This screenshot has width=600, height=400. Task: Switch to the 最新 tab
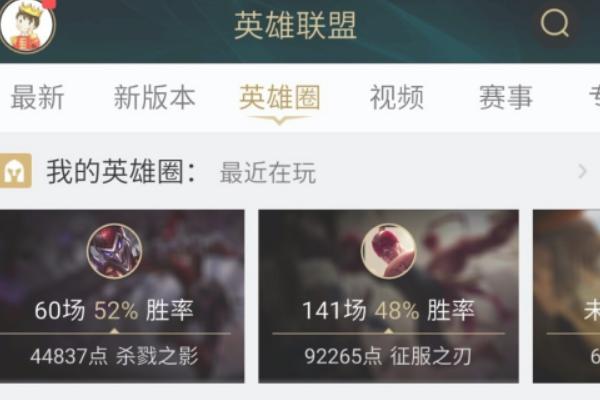[37, 98]
